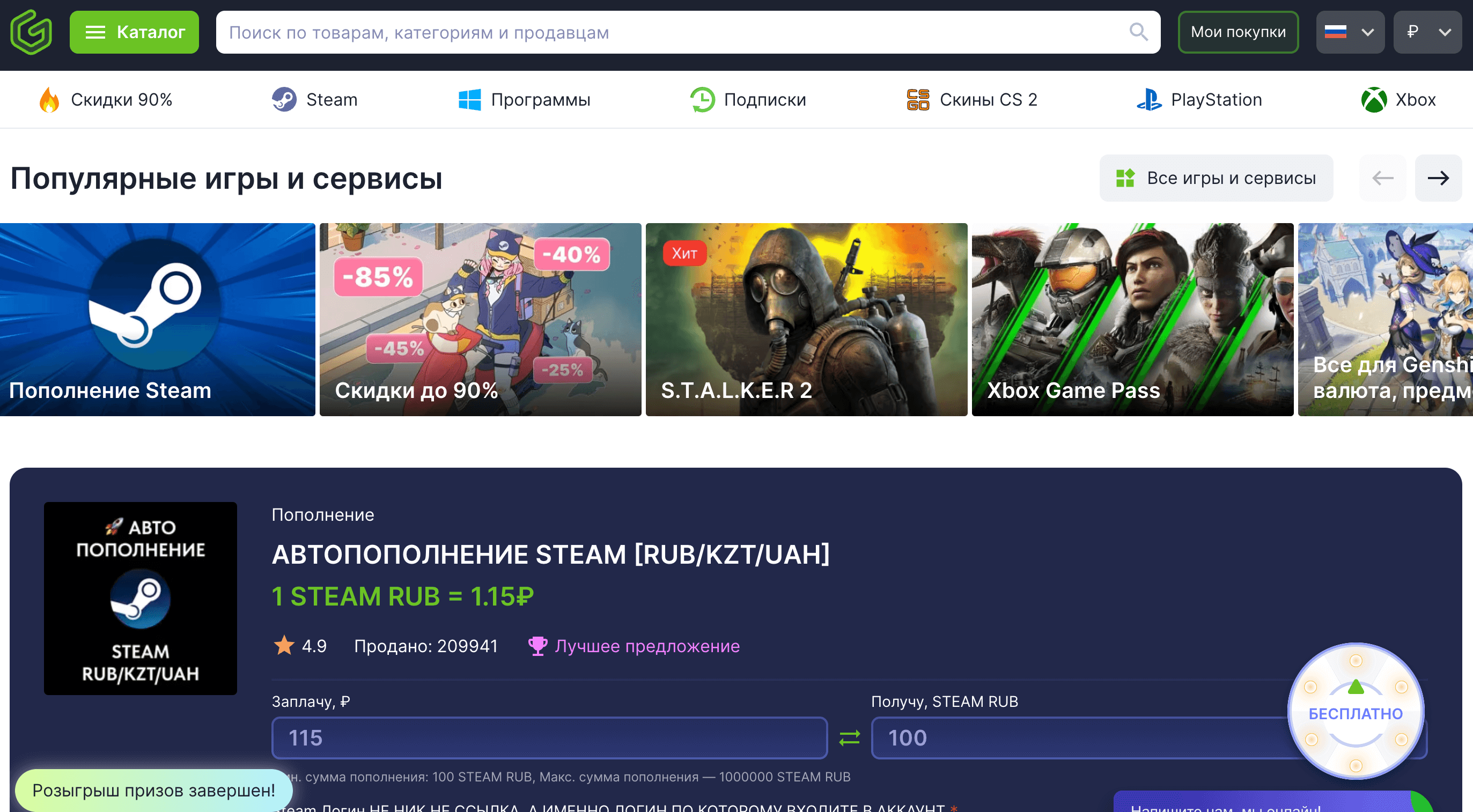Screen dimensions: 1473x812
Task: Go to the Steam category
Action: tap(314, 100)
